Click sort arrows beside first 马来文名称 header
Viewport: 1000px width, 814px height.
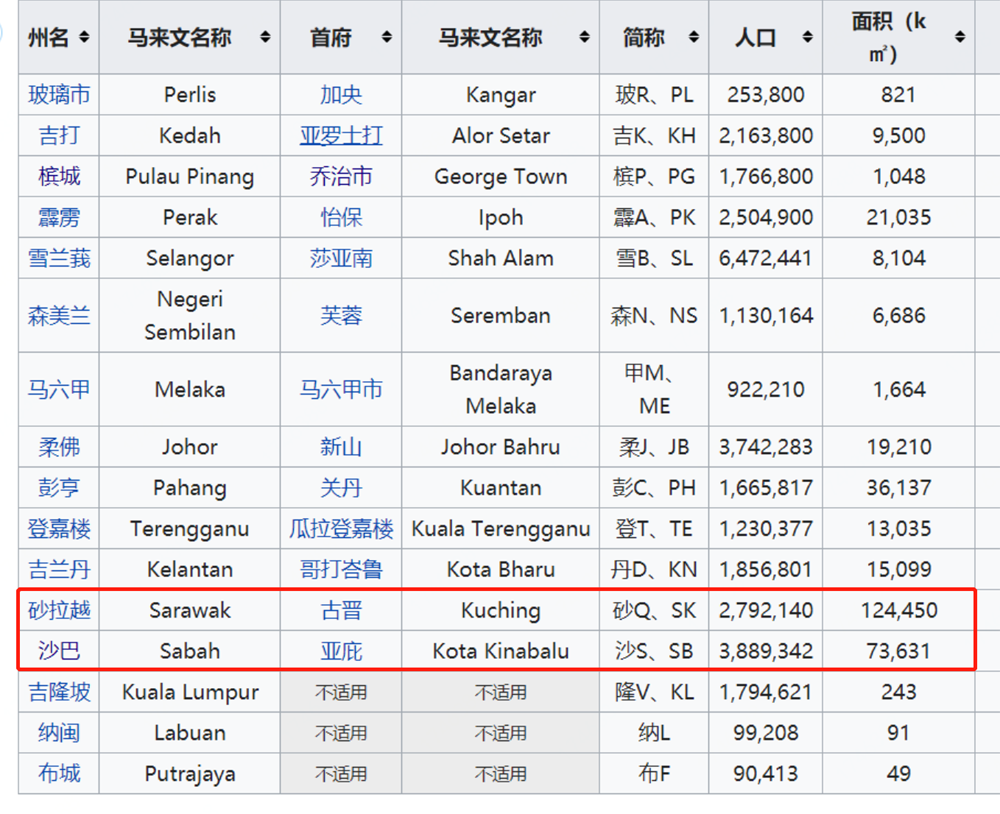265,37
